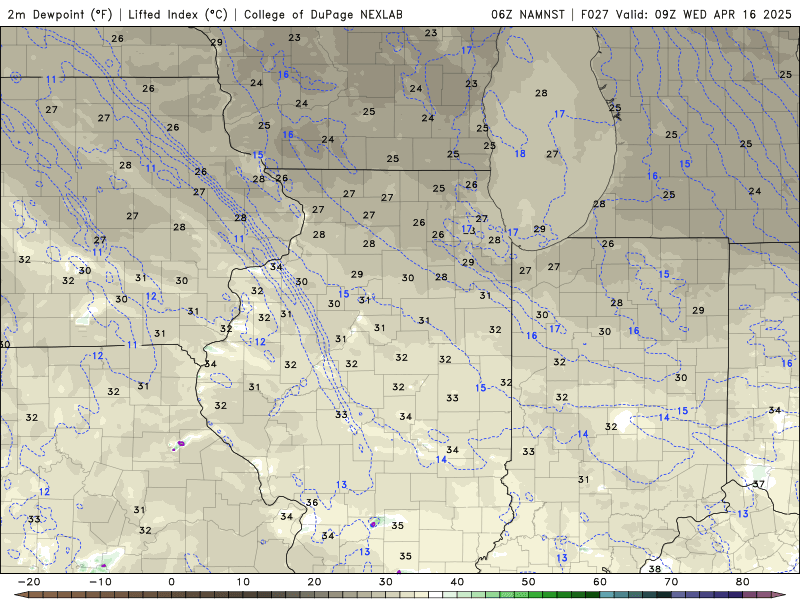The height and width of the screenshot is (600, 800).
Task: Click the "06Z NAMNST" model run label
Action: (528, 14)
